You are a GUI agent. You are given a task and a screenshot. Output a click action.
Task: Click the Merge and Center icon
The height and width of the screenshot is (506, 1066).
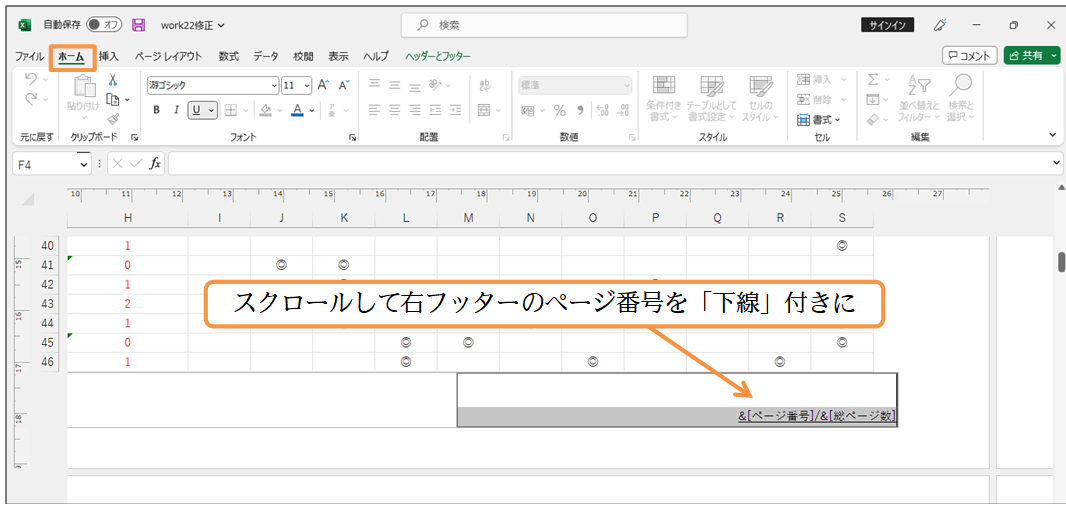485,109
